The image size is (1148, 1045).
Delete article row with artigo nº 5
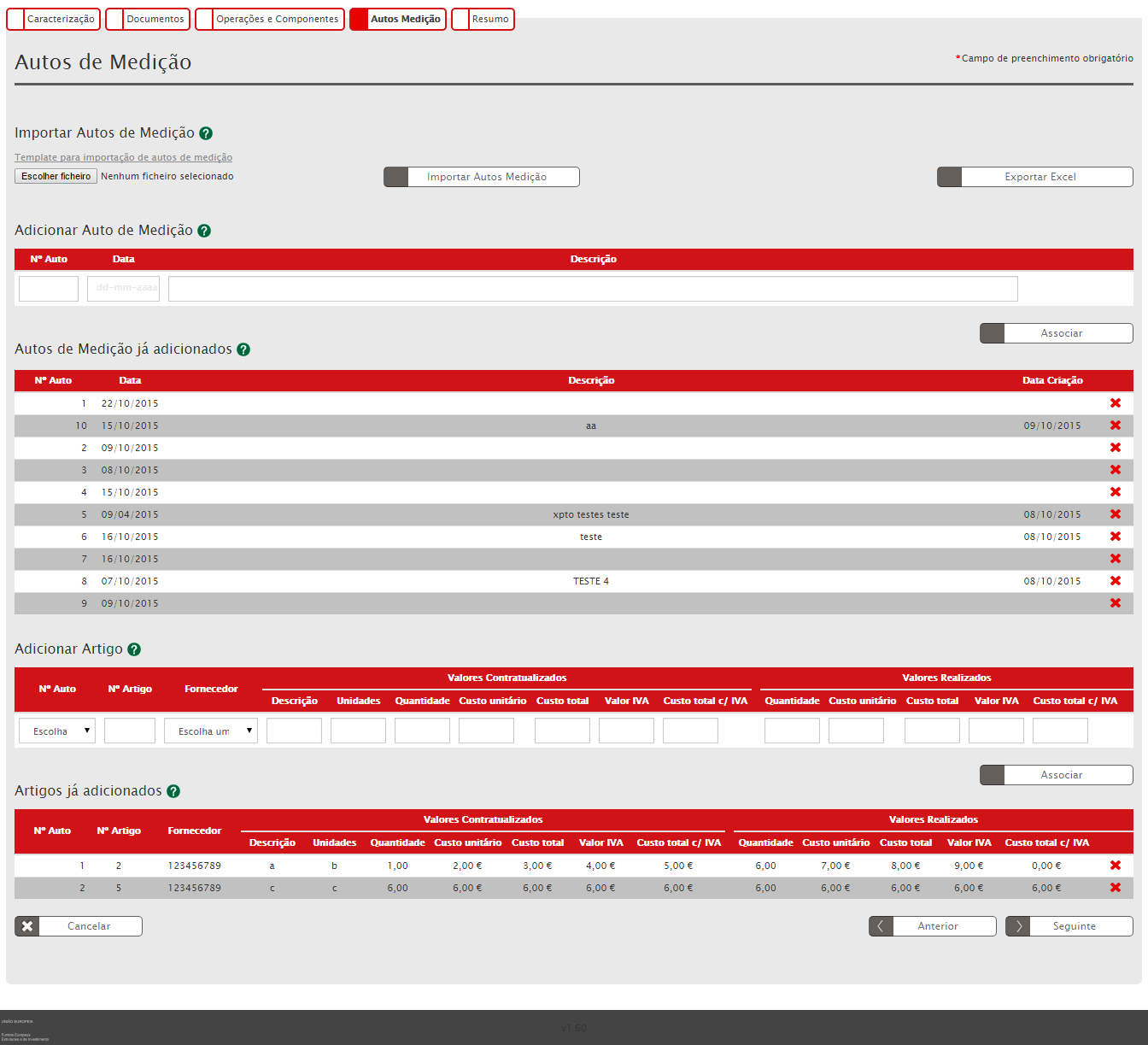click(1116, 888)
